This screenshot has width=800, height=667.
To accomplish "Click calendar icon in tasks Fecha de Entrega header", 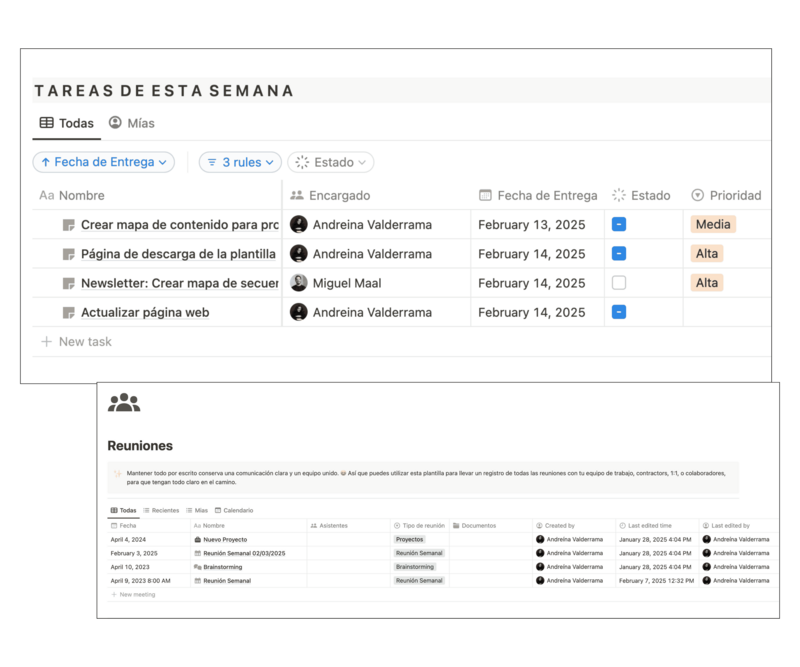I will click(x=485, y=195).
